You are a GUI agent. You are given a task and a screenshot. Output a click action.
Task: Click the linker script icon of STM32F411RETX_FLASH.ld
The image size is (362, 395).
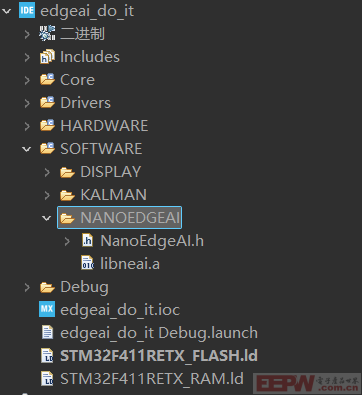(47, 355)
